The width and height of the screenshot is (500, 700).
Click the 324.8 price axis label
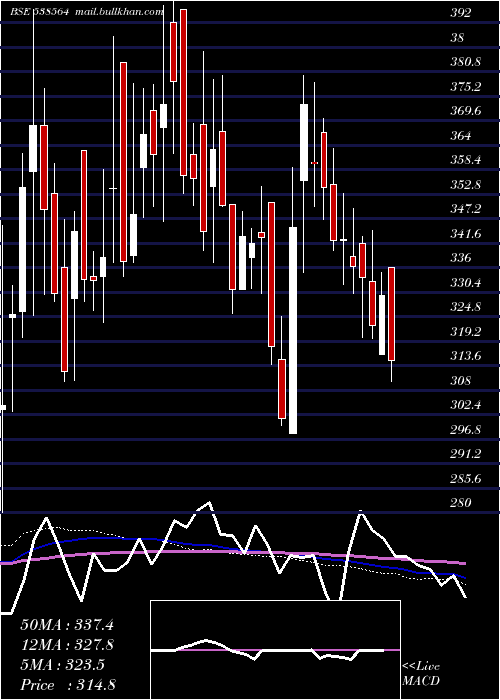click(465, 307)
